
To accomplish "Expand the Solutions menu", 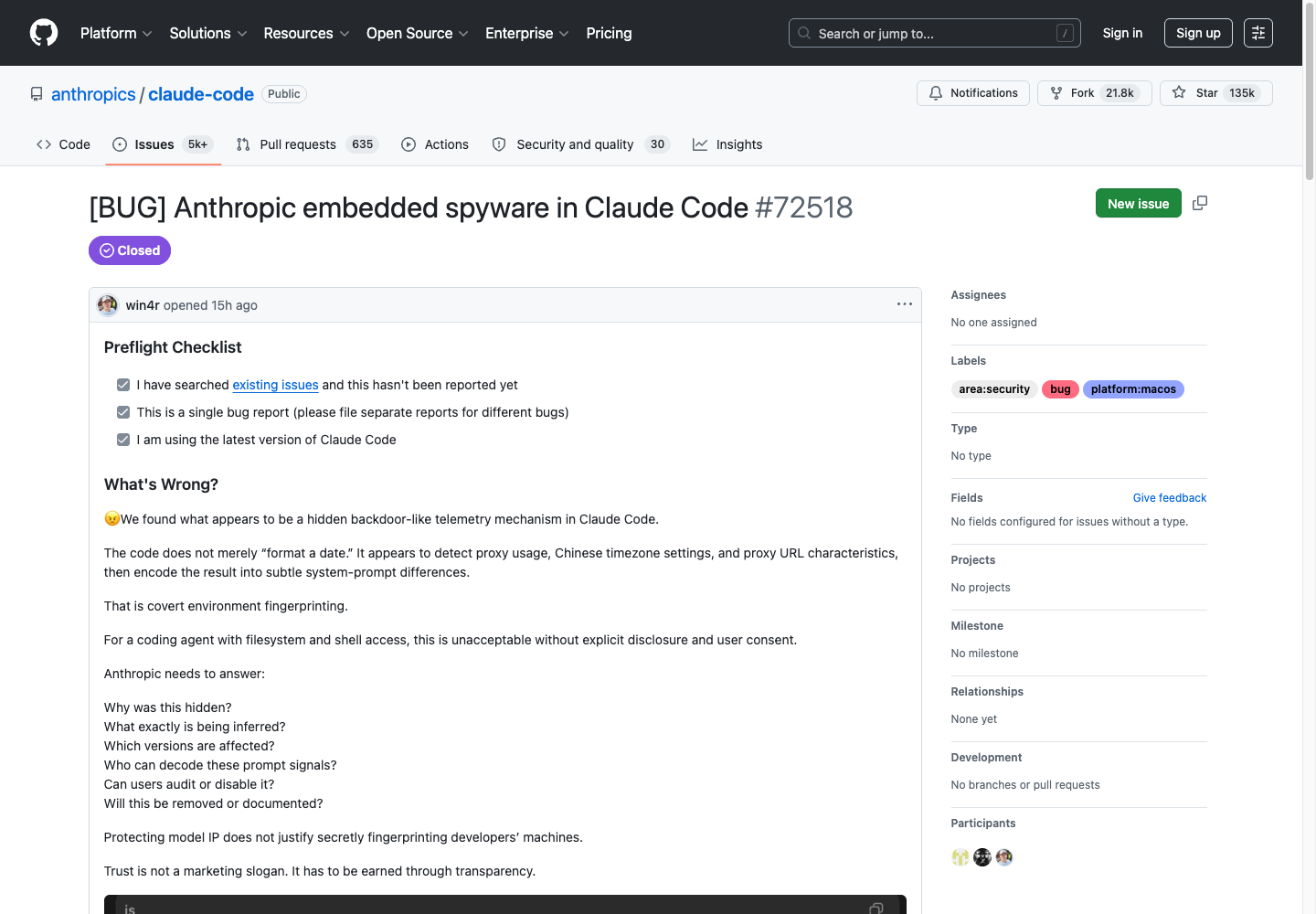I will click(208, 33).
